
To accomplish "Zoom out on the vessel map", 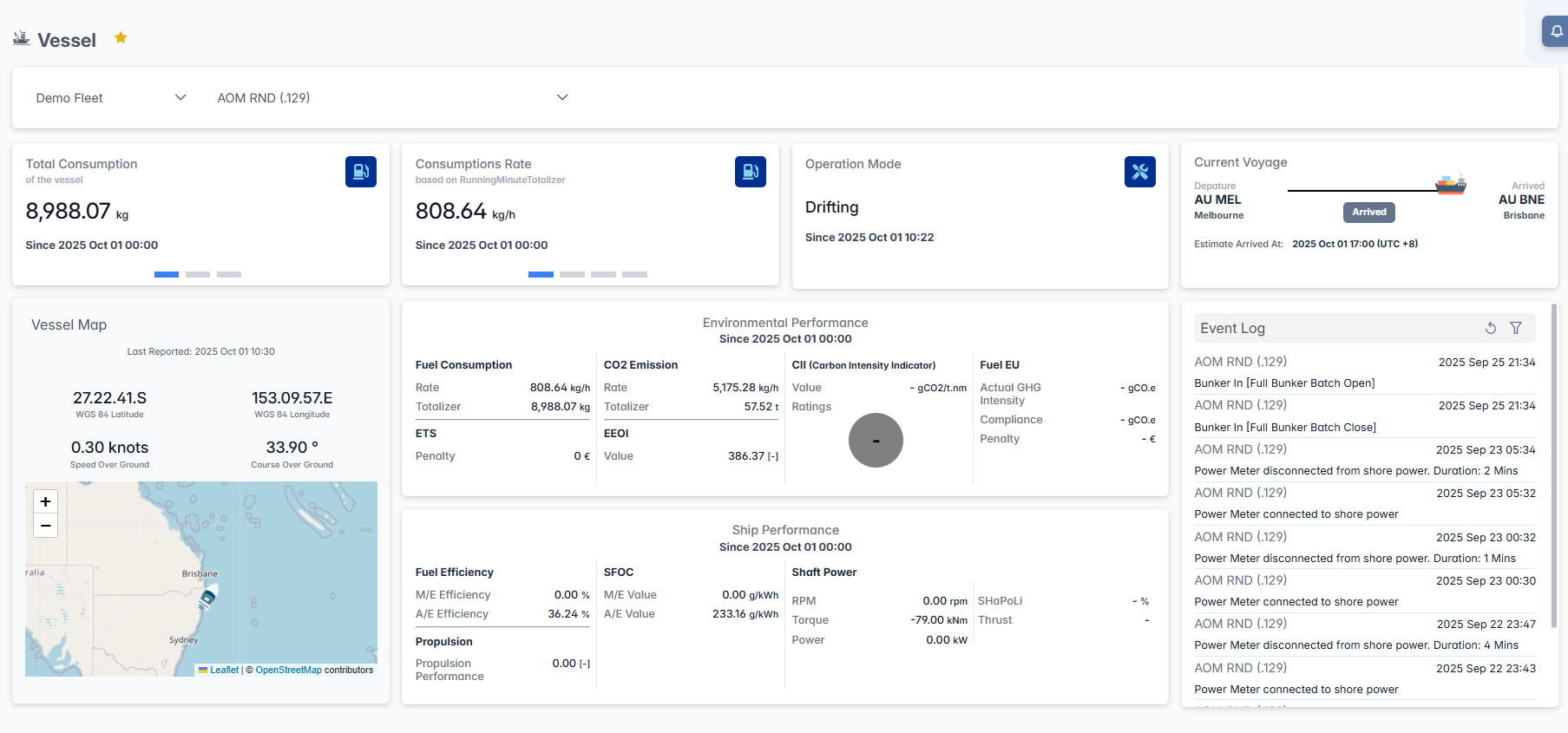I will 46,526.
